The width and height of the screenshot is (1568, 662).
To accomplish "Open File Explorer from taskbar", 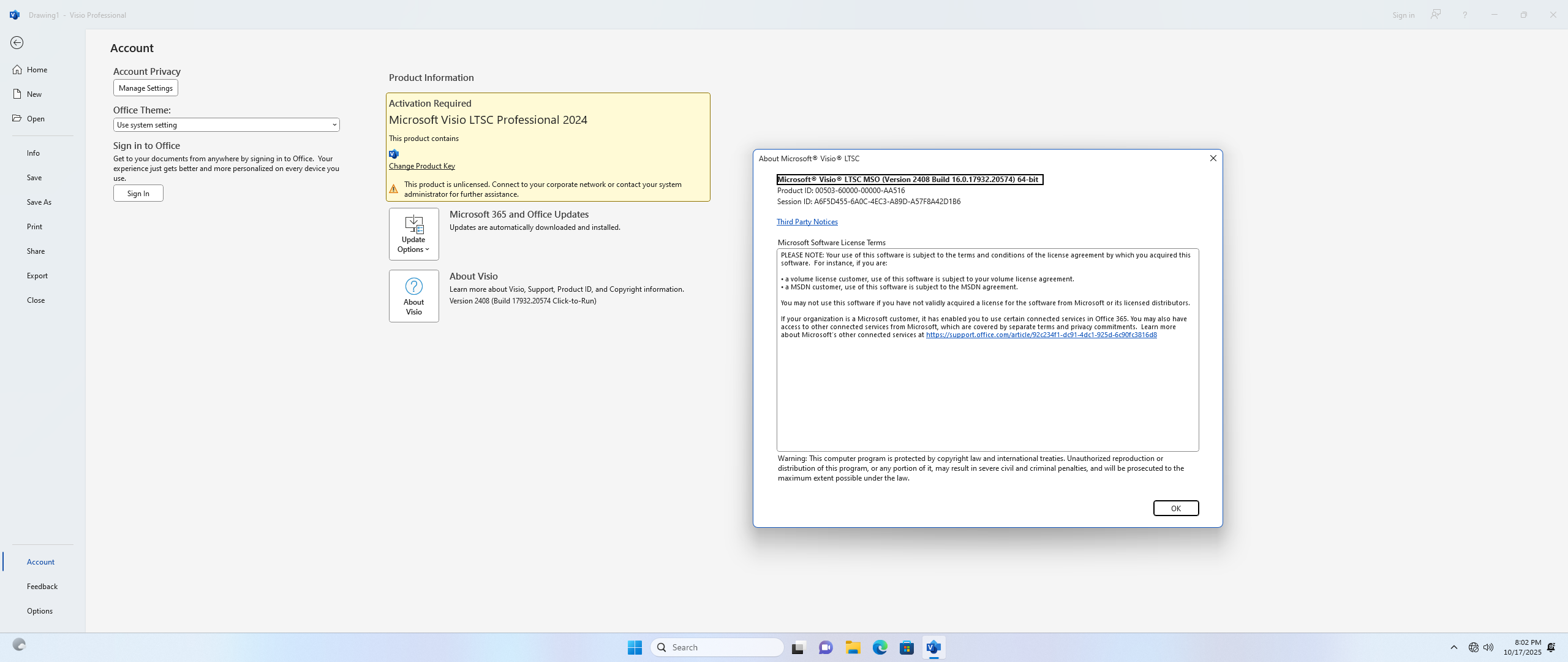I will [x=853, y=647].
